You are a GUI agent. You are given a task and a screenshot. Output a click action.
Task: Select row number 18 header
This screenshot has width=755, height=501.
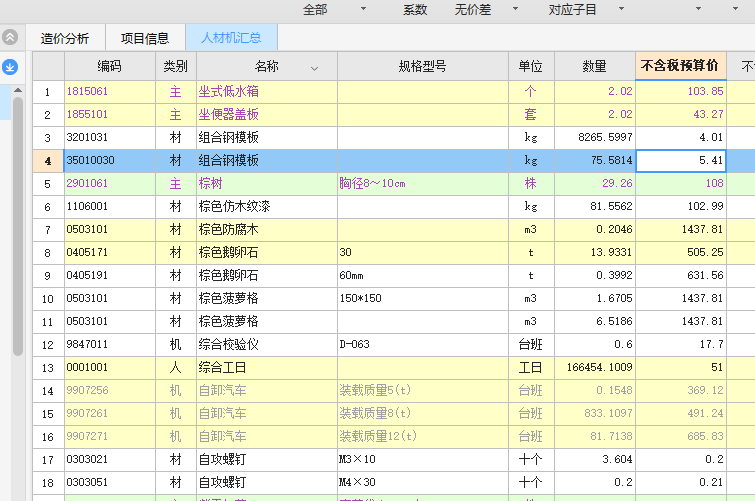(48, 482)
